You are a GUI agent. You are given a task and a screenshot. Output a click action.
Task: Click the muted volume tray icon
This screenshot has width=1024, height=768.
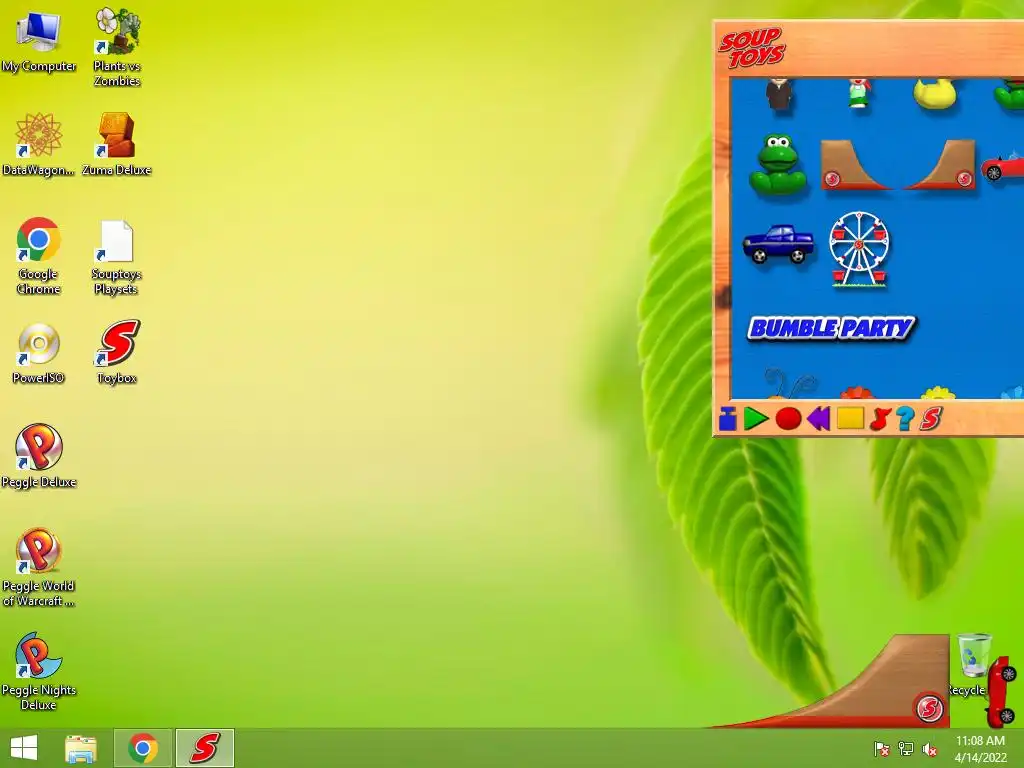pyautogui.click(x=929, y=749)
